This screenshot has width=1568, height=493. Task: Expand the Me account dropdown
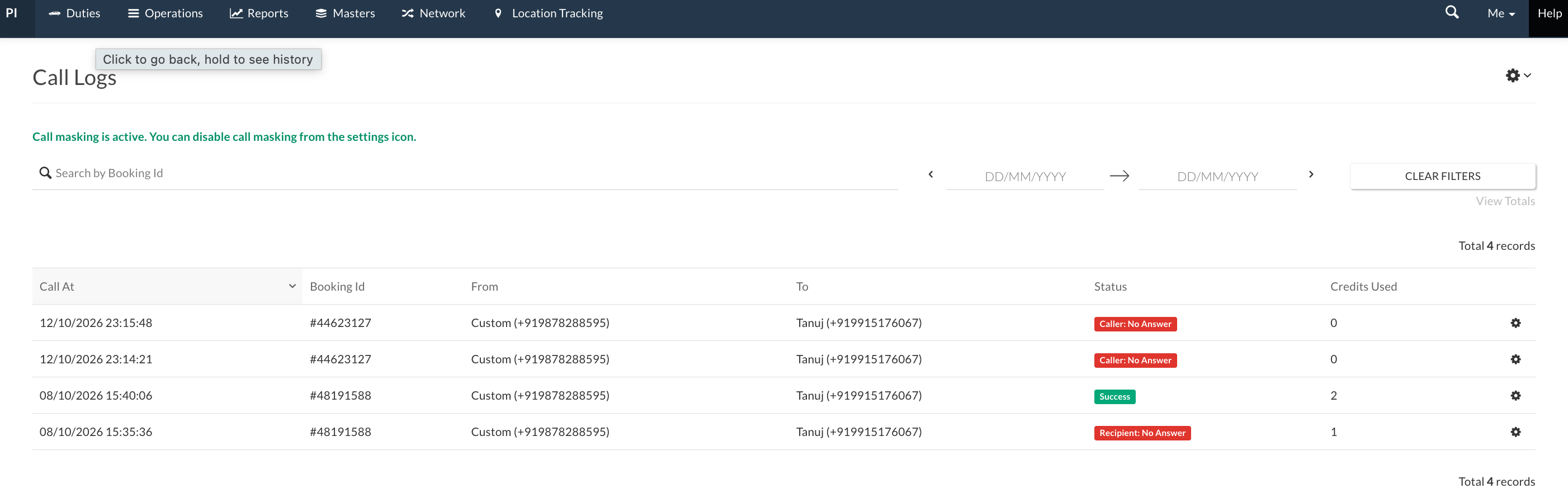[1501, 13]
